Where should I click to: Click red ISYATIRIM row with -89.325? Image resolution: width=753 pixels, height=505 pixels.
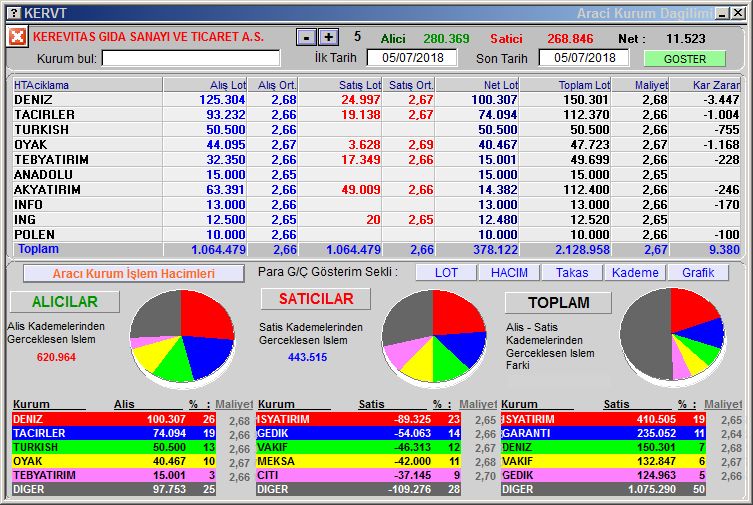click(x=359, y=419)
